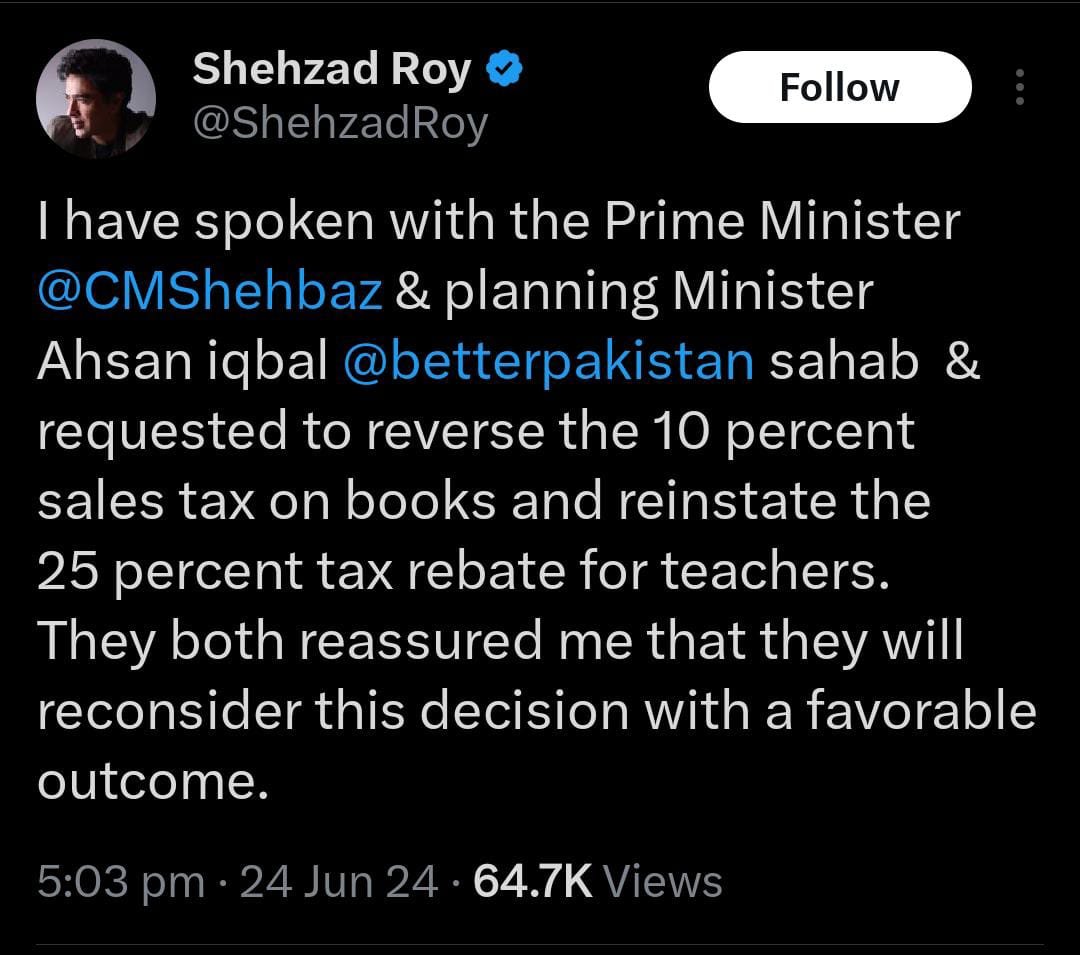Click the phrase 'sales tax on books'
Viewport: 1080px width, 955px height.
266,502
